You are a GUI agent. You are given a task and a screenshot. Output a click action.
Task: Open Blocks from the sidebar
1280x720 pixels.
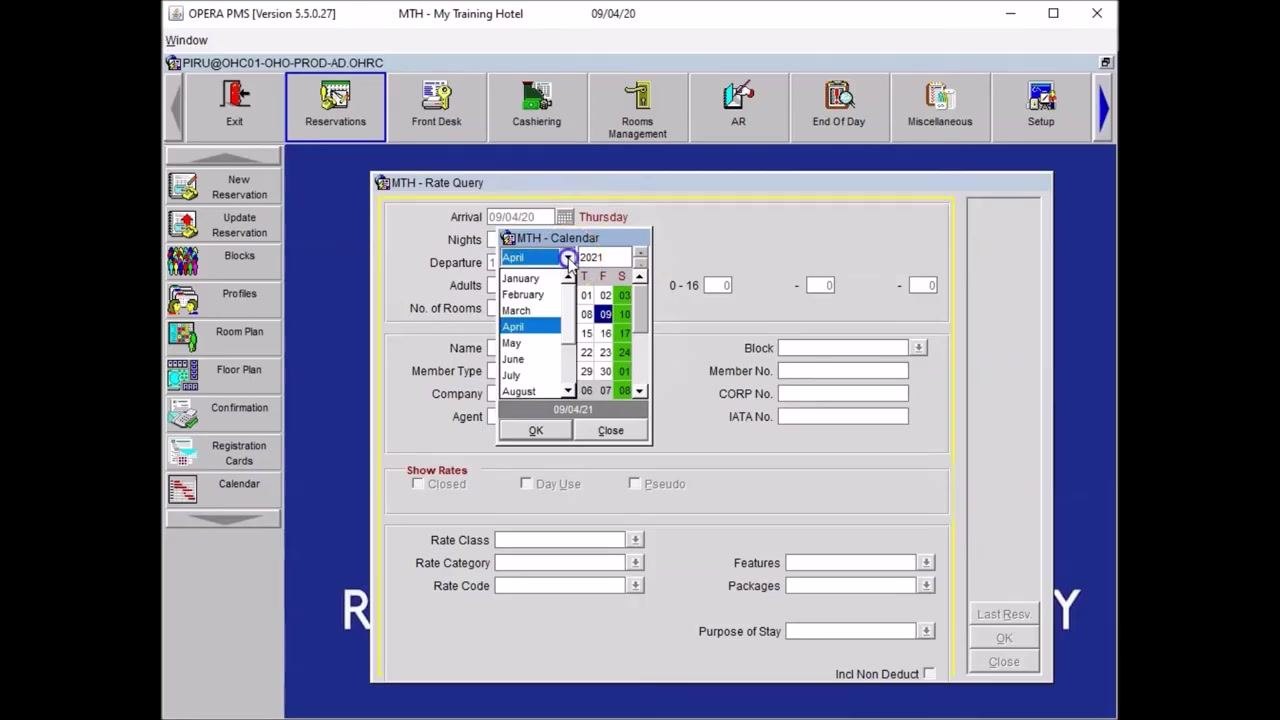(x=223, y=263)
